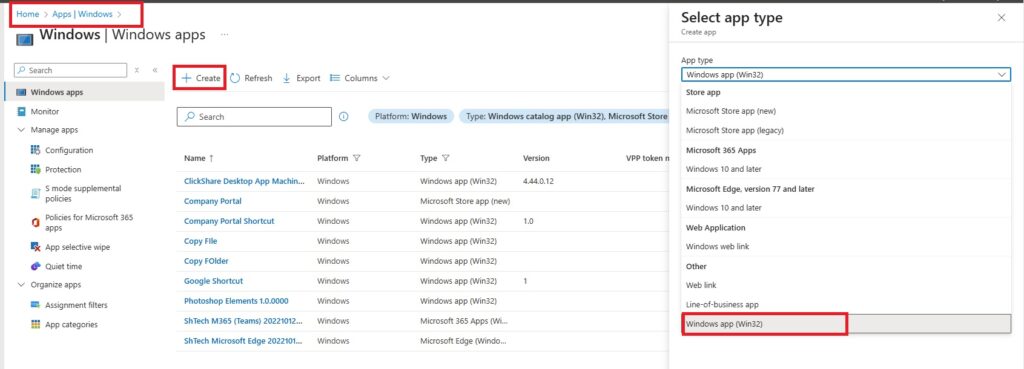
Task: Click the Name column header
Action: [x=195, y=158]
